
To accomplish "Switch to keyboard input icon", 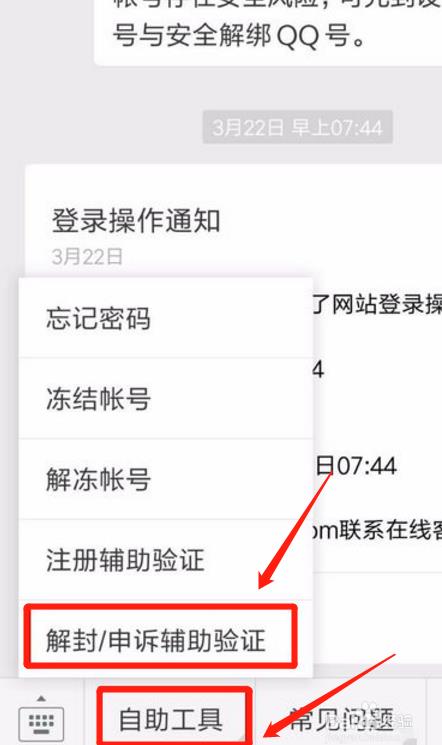I will pyautogui.click(x=41, y=723).
